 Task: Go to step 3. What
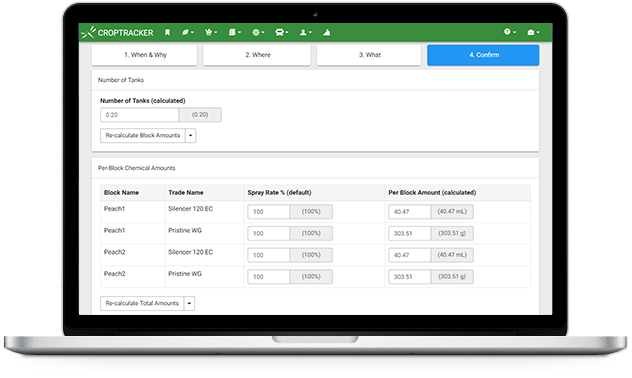[x=369, y=55]
